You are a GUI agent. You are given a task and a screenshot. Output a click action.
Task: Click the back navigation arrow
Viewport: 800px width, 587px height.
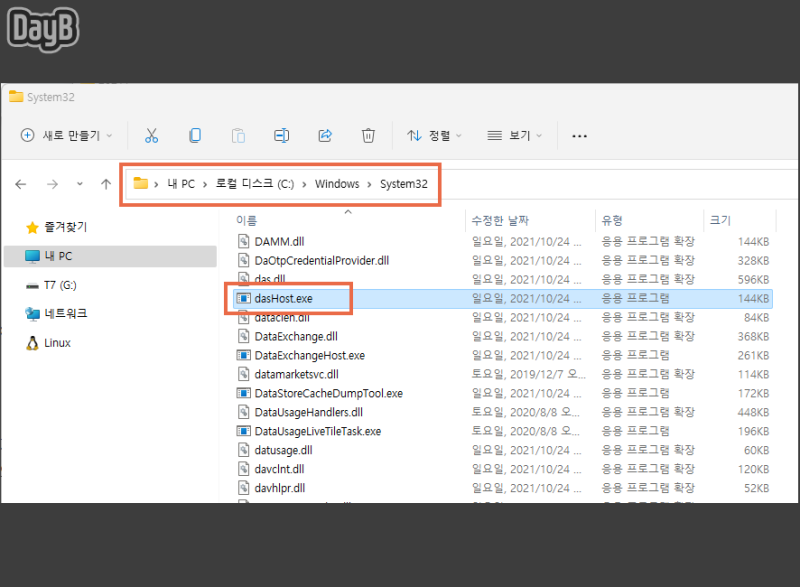coord(21,184)
